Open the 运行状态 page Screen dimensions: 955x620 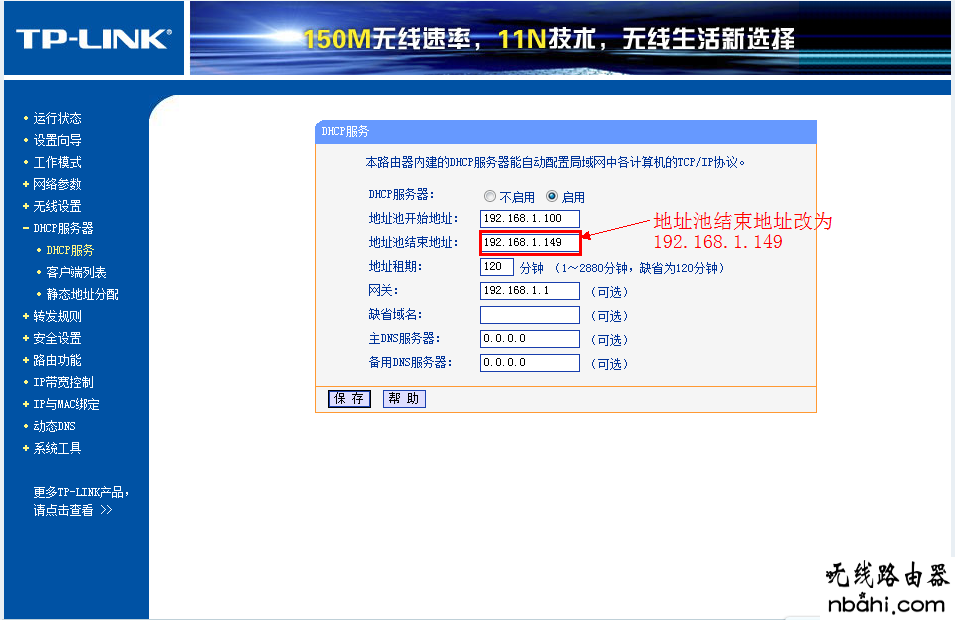[57, 118]
